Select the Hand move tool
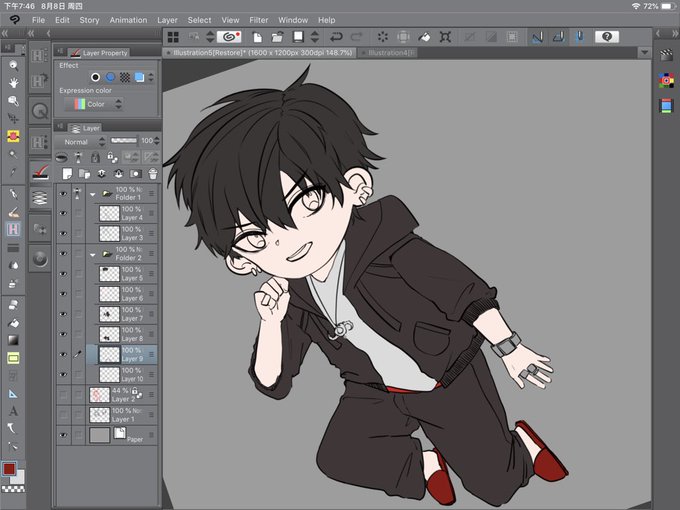 click(x=13, y=82)
